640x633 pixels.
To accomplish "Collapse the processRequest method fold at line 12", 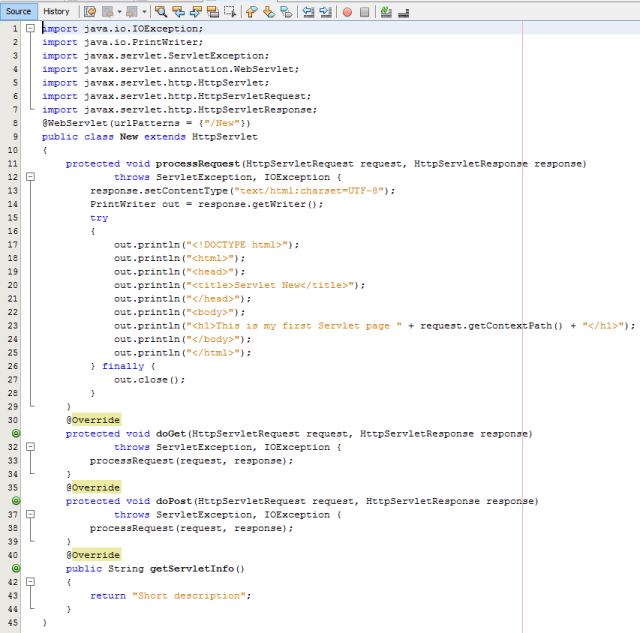I will (x=30, y=175).
